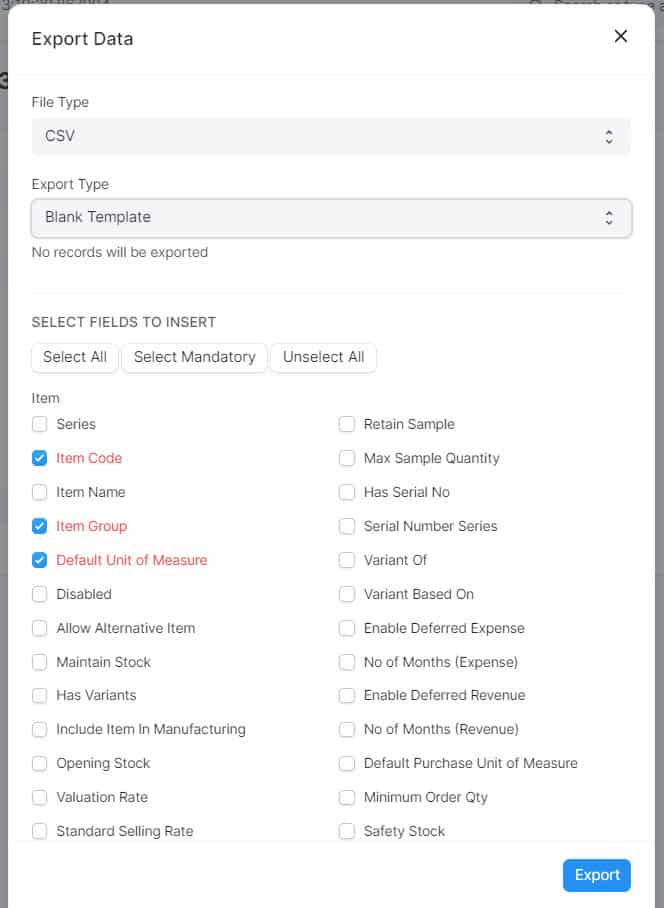This screenshot has width=664, height=908.
Task: Select the Safety Stock checkbox
Action: coord(347,831)
